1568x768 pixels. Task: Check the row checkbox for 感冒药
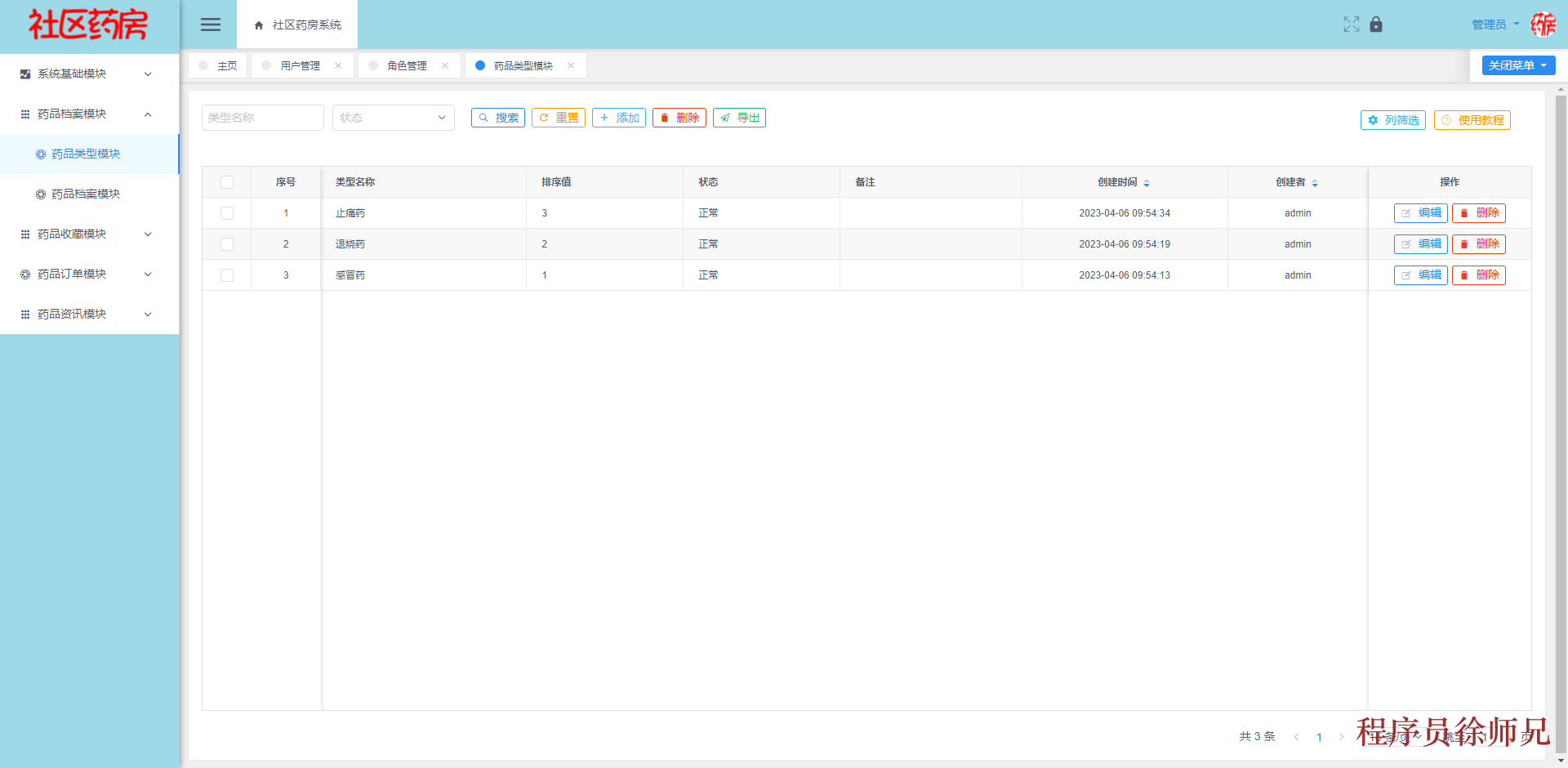[227, 275]
